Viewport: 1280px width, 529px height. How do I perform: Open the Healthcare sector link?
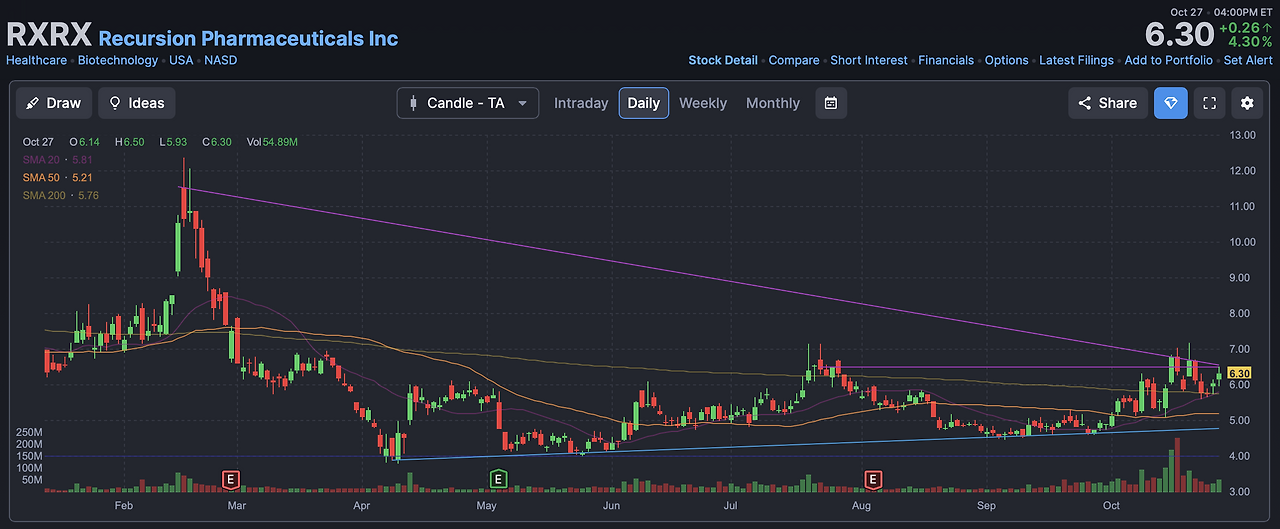pyautogui.click(x=37, y=60)
